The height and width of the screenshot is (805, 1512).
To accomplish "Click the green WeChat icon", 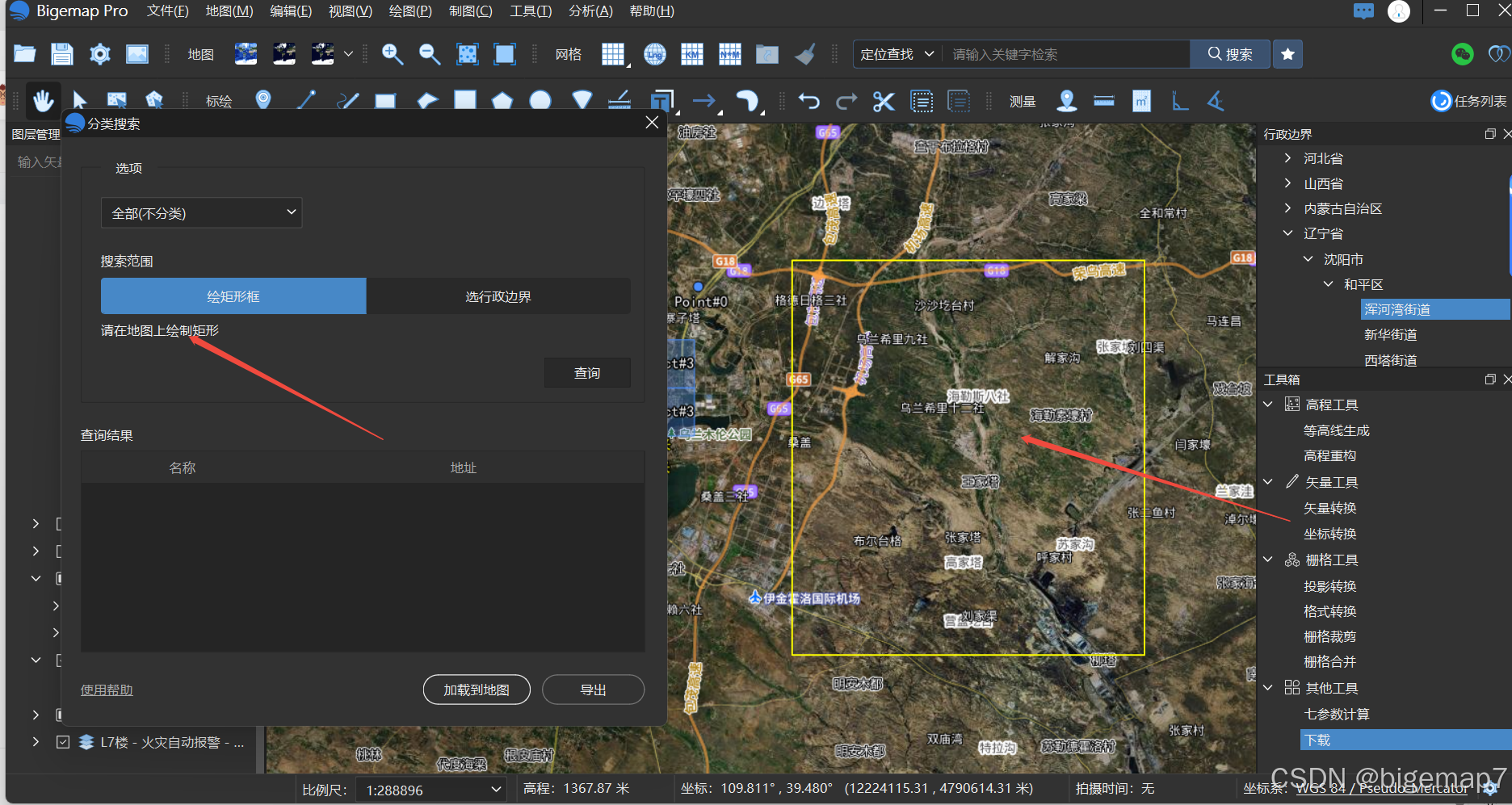I will coord(1463,54).
